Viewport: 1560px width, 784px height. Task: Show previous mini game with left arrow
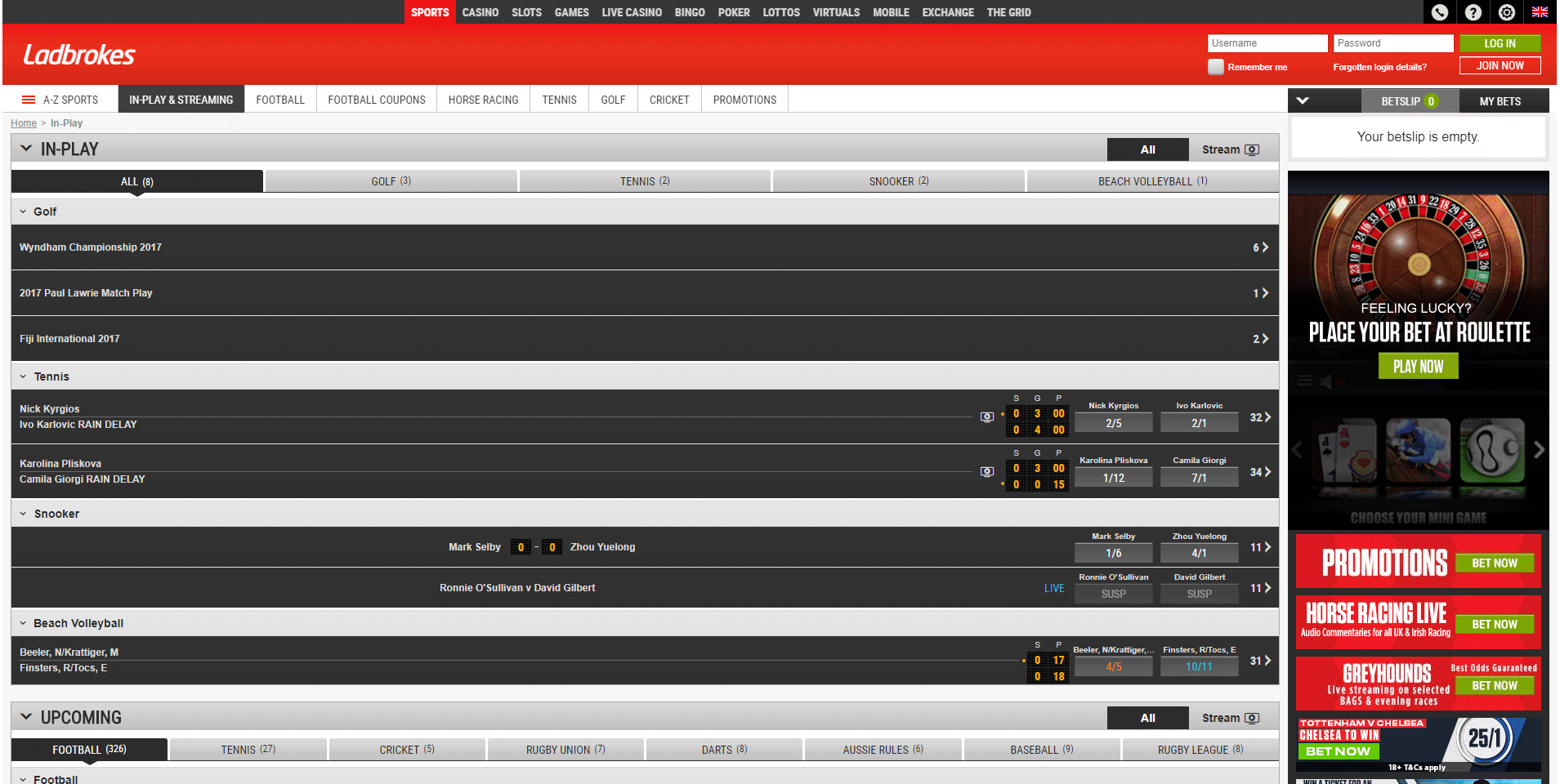1297,450
